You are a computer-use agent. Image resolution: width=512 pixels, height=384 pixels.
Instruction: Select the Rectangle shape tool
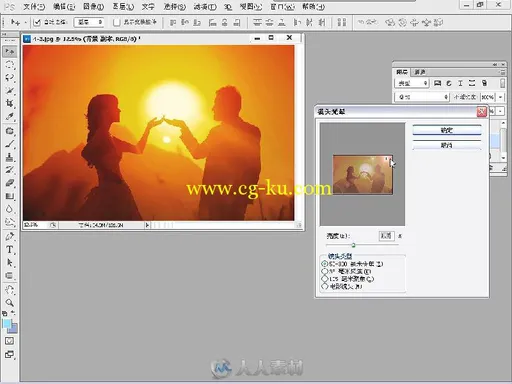click(9, 276)
